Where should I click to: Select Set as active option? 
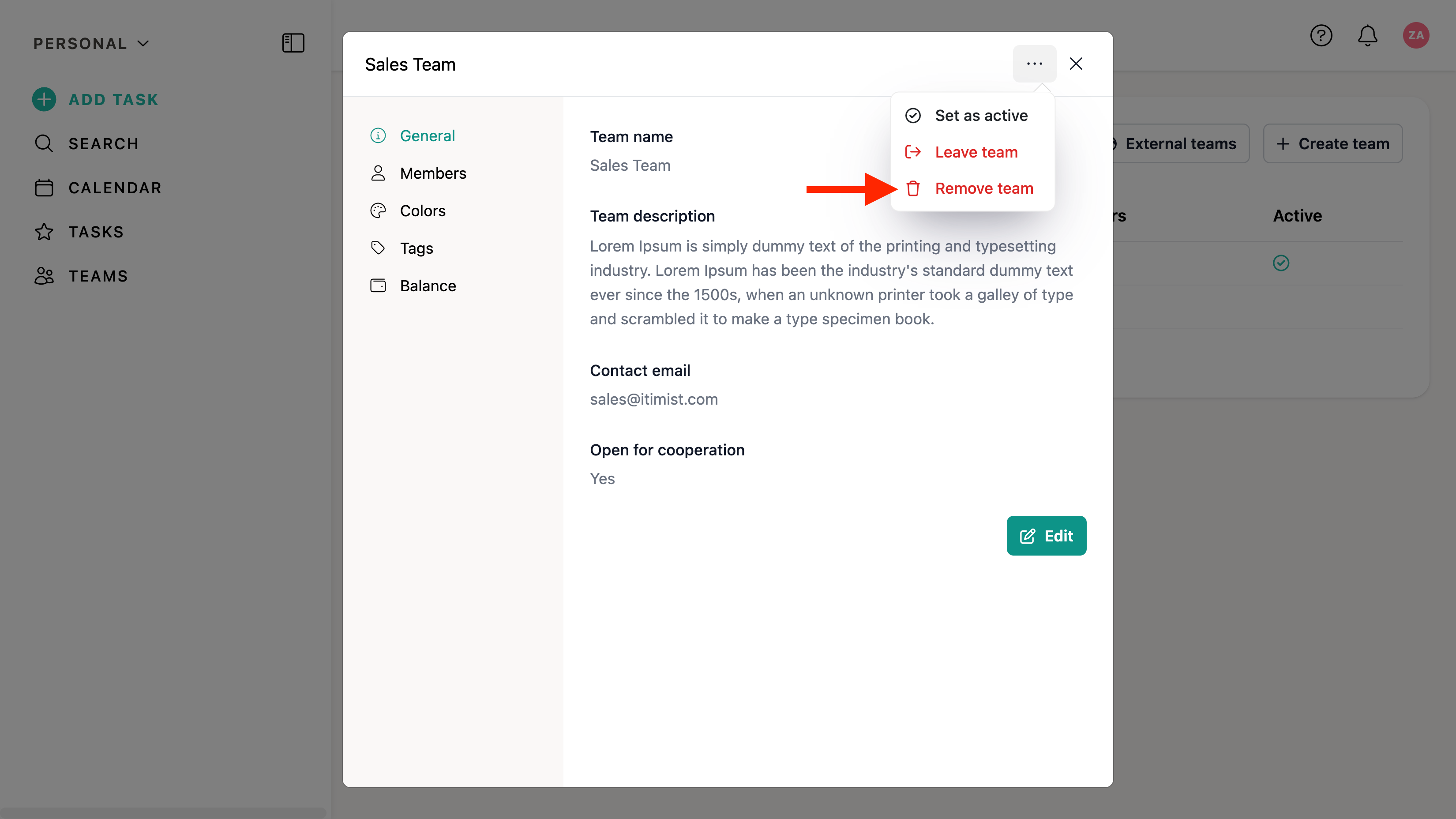pos(981,115)
